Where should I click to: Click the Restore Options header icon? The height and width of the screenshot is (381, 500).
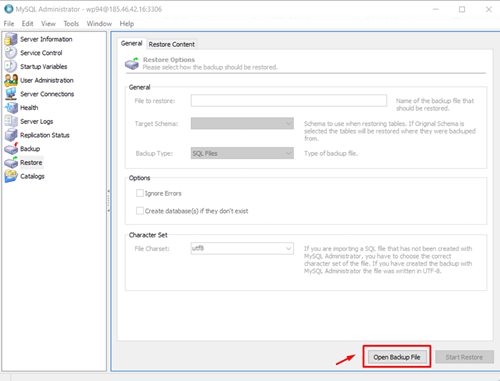click(132, 63)
